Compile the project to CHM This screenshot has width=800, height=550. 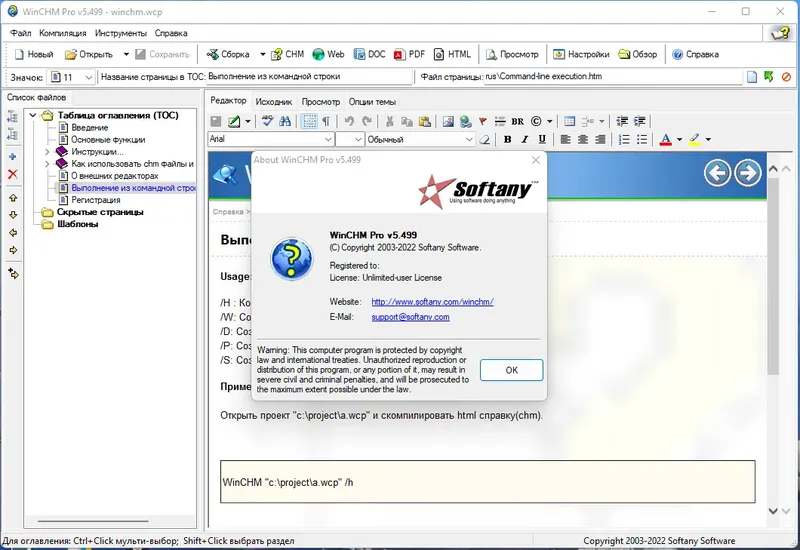pos(287,54)
